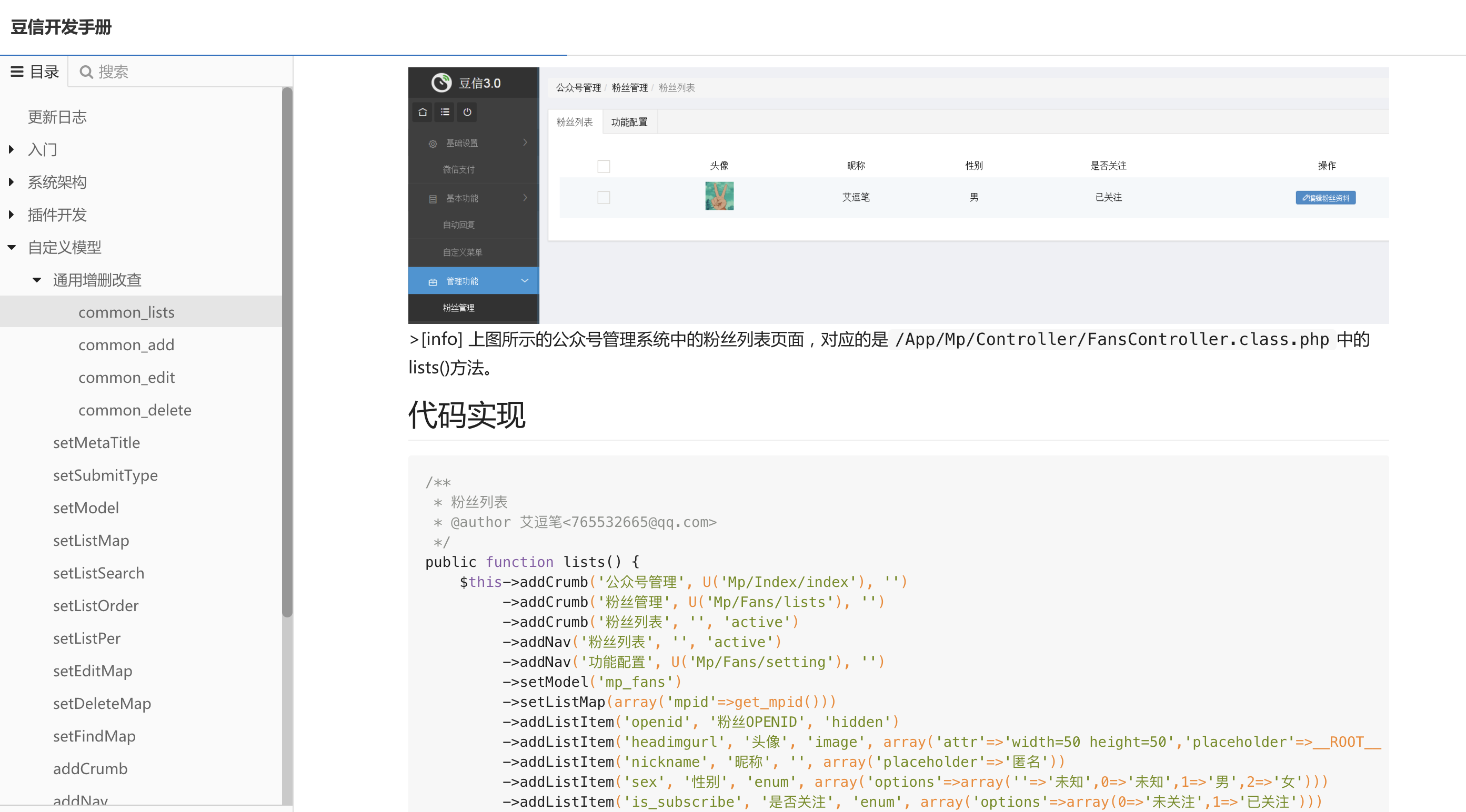
Task: Click the hamburger 目录 menu icon
Action: 17,72
